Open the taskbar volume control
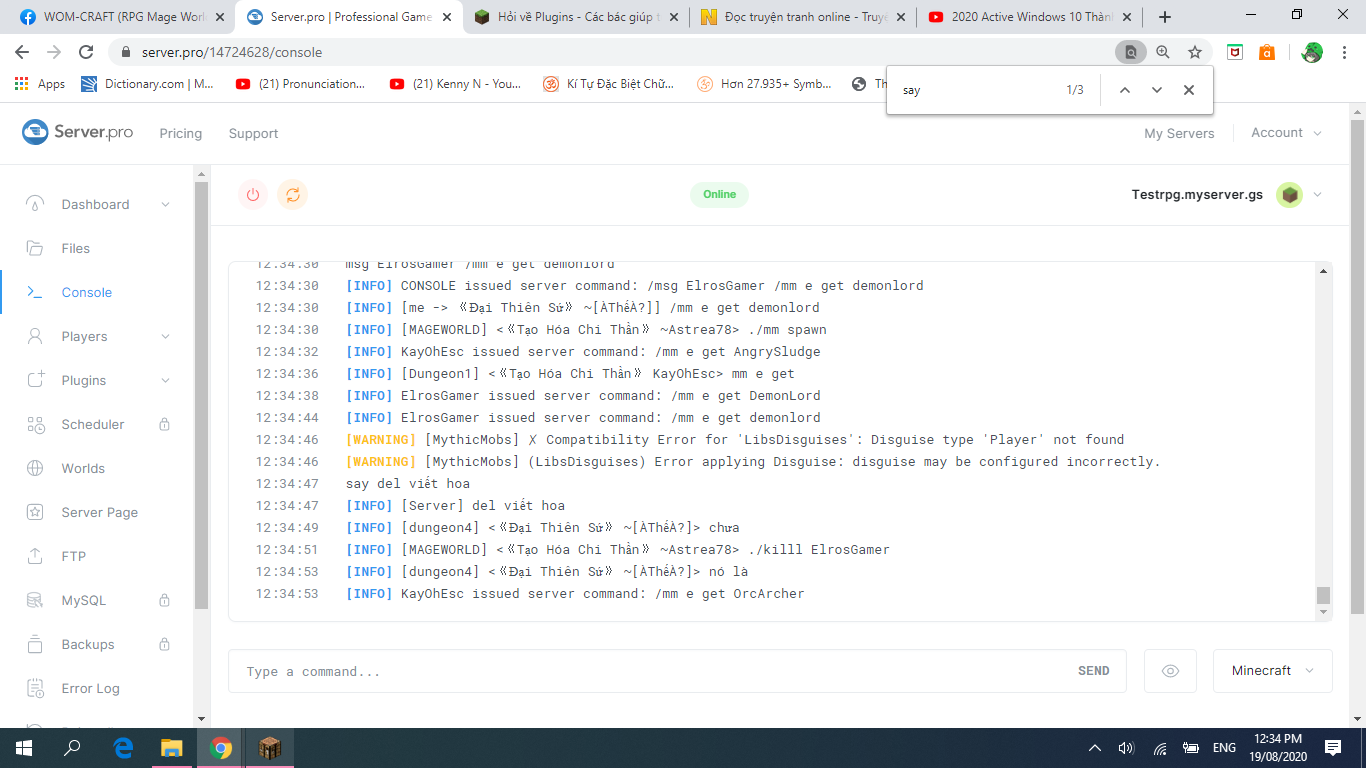The height and width of the screenshot is (768, 1366). point(1126,748)
